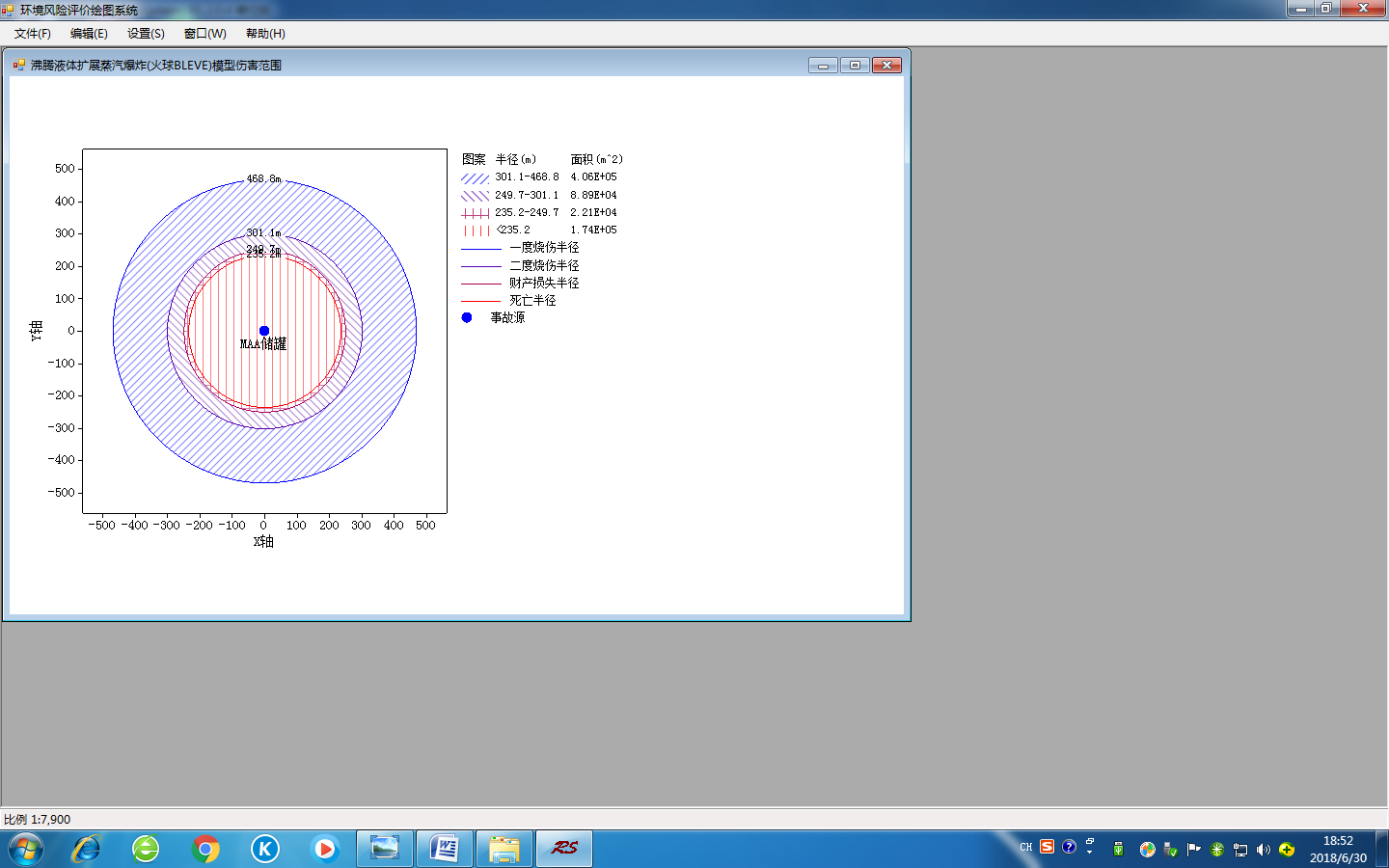Maximize the BLEVE model chart child window
Viewport: 1389px width, 868px height.
tap(855, 66)
